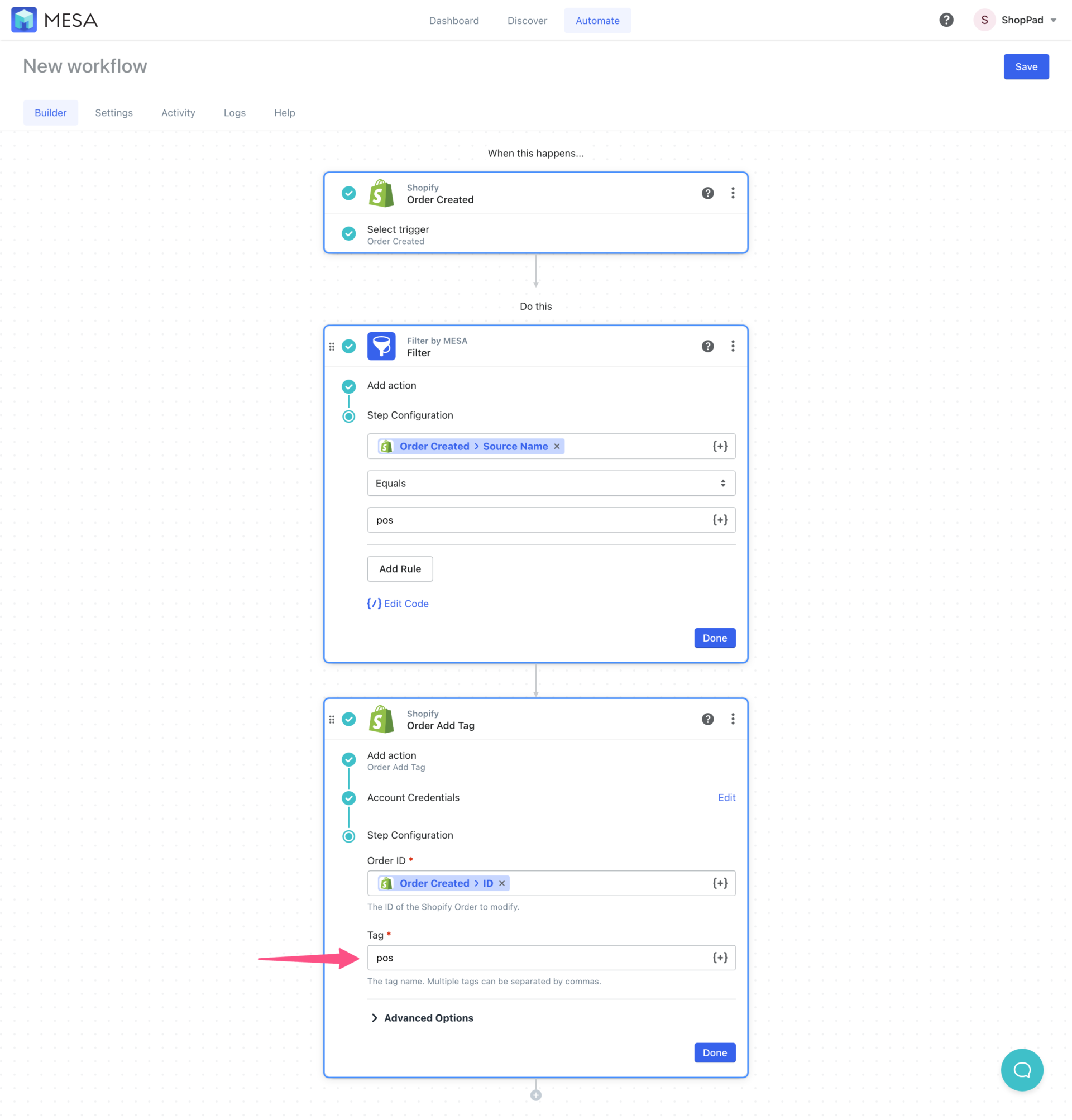Expand Advanced Options
This screenshot has height=1120, width=1072.
pyautogui.click(x=428, y=1018)
